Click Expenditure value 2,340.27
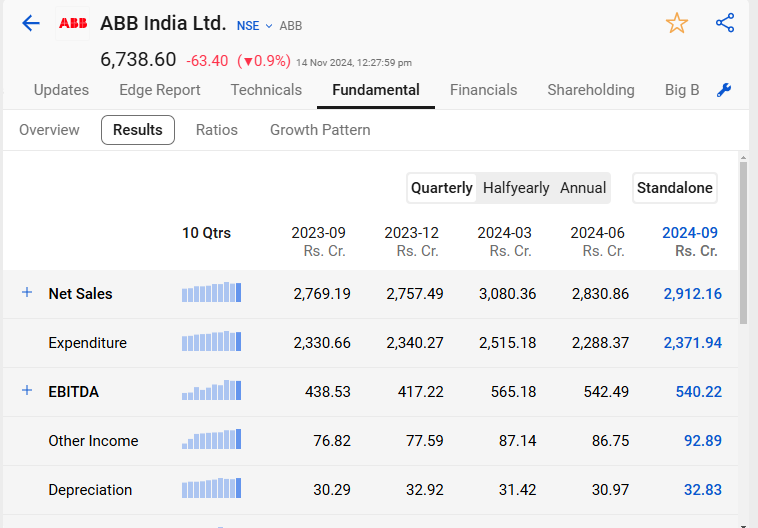 [414, 343]
